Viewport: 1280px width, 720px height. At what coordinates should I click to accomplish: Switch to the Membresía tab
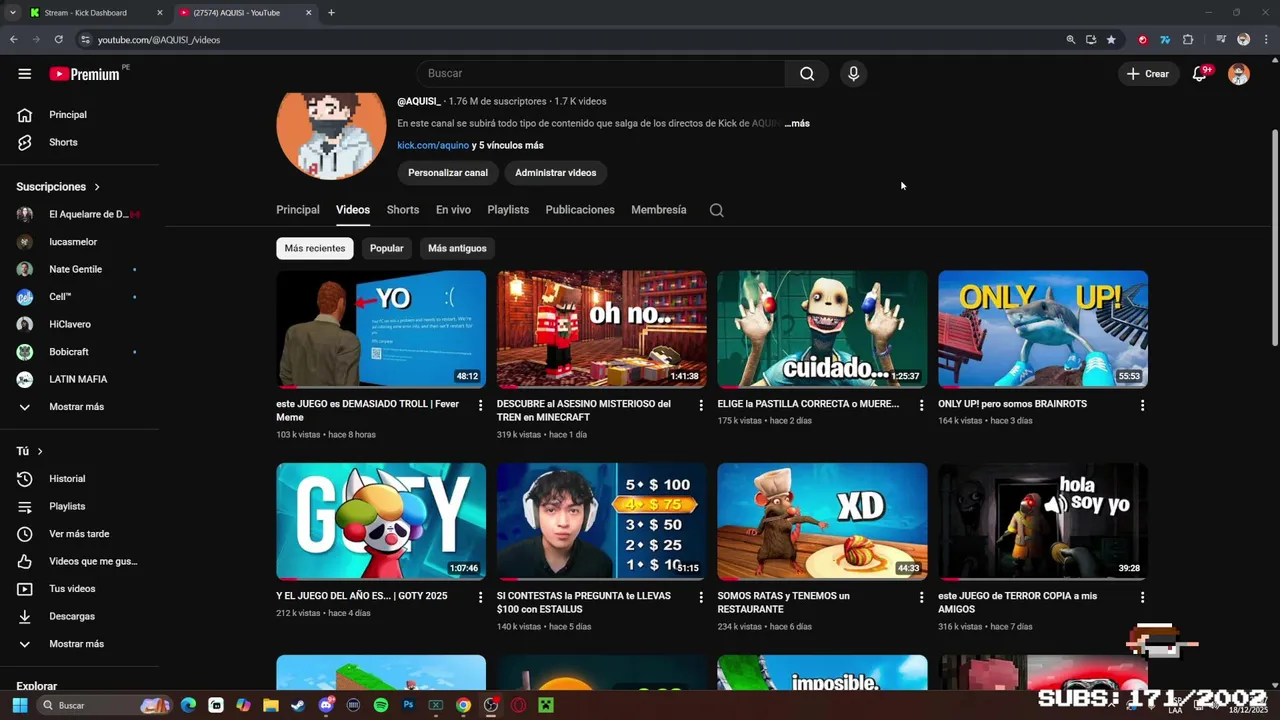tap(659, 210)
